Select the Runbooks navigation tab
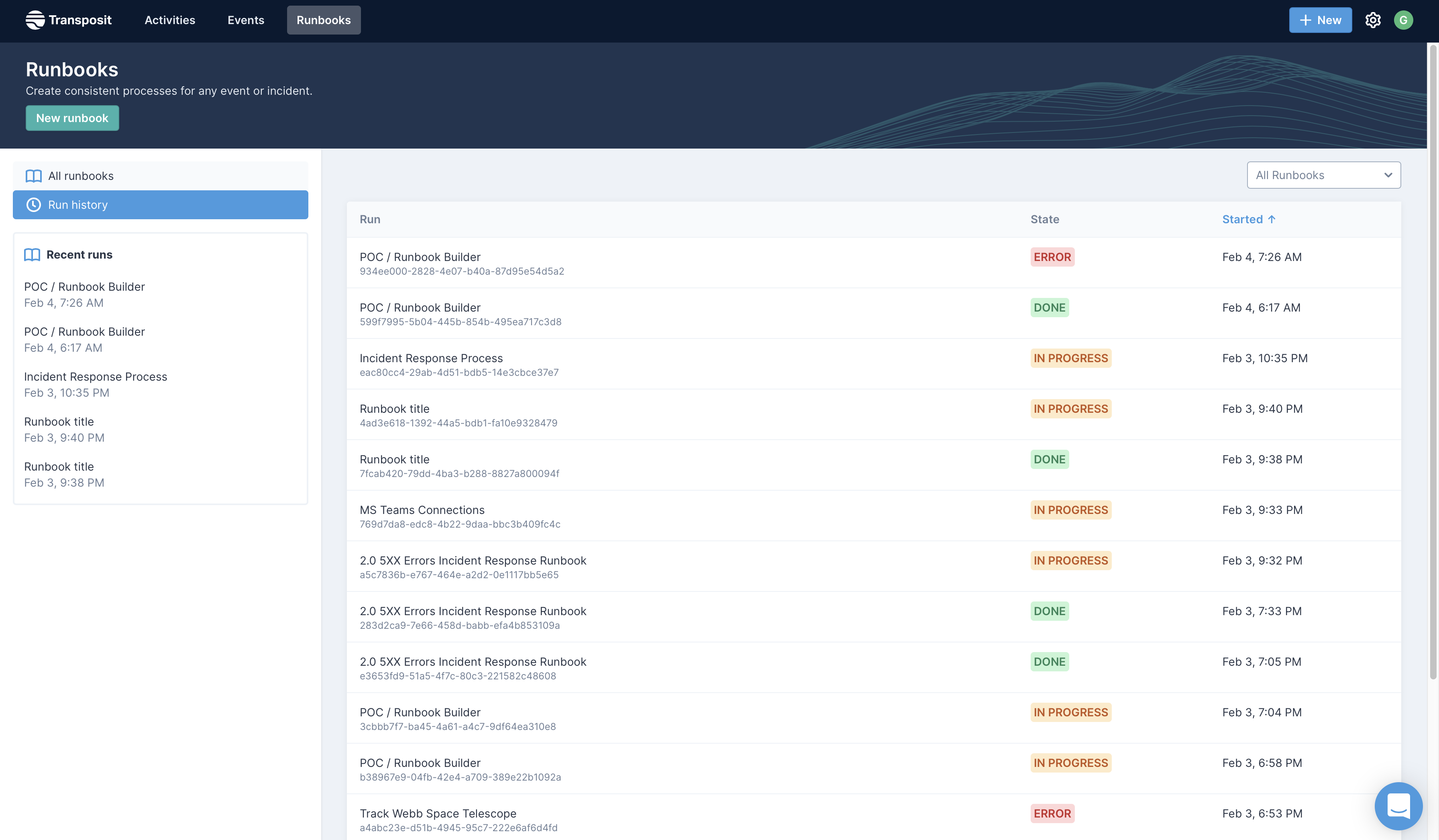Image resolution: width=1439 pixels, height=840 pixels. tap(323, 20)
